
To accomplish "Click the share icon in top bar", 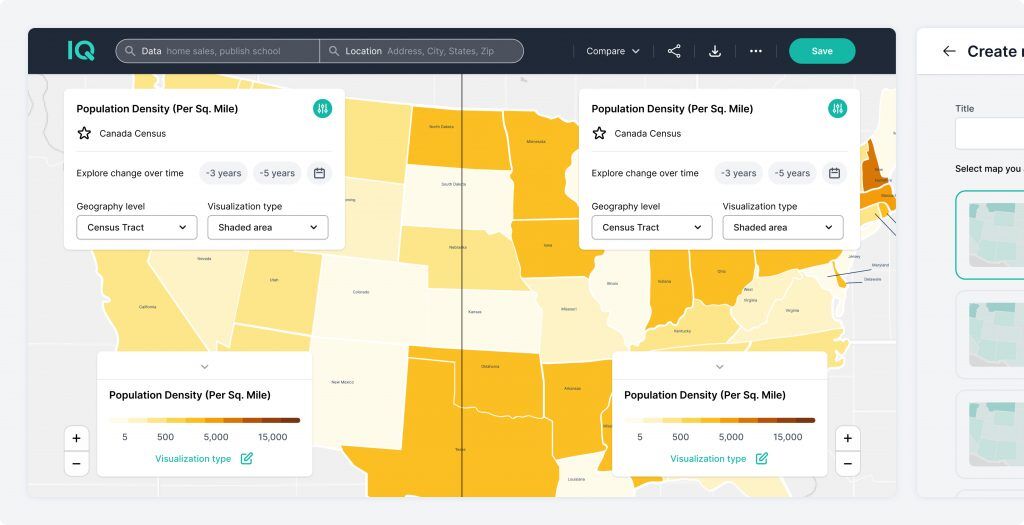I will (x=674, y=51).
